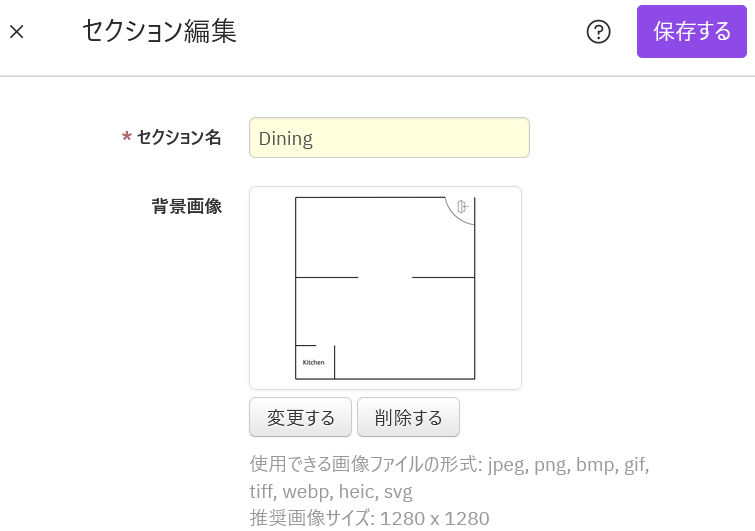Click the 保存する save button
The width and height of the screenshot is (755, 531).
coord(692,32)
